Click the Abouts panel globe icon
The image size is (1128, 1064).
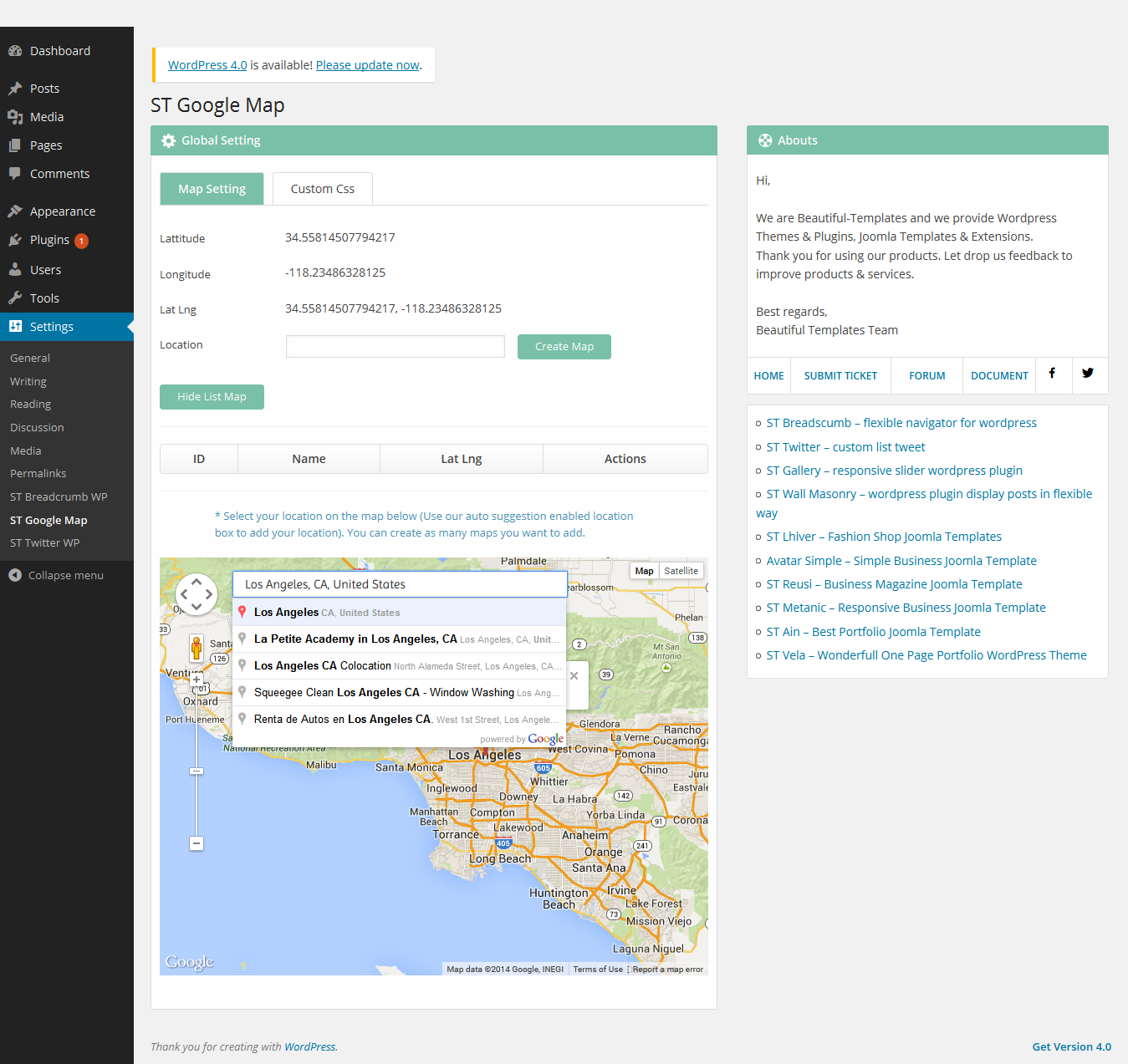[x=765, y=140]
